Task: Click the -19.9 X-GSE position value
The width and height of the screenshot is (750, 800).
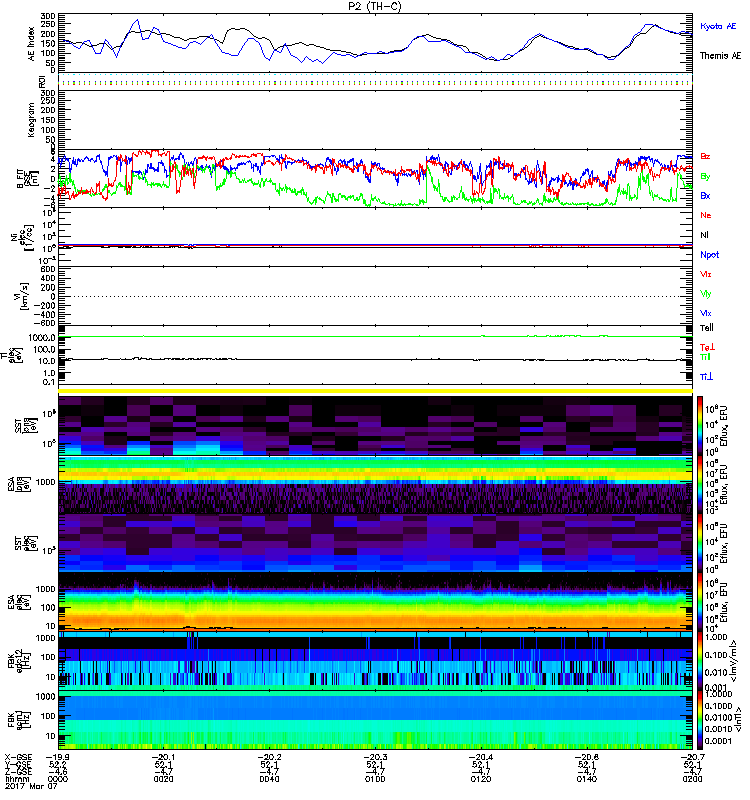Action: (x=57, y=757)
